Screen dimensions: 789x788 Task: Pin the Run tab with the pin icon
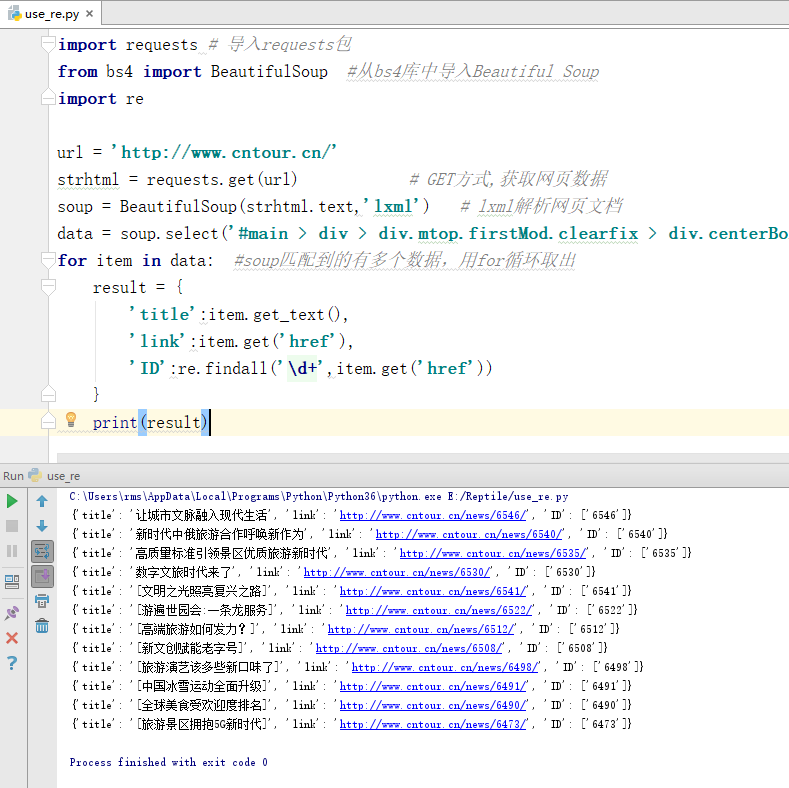point(12,612)
